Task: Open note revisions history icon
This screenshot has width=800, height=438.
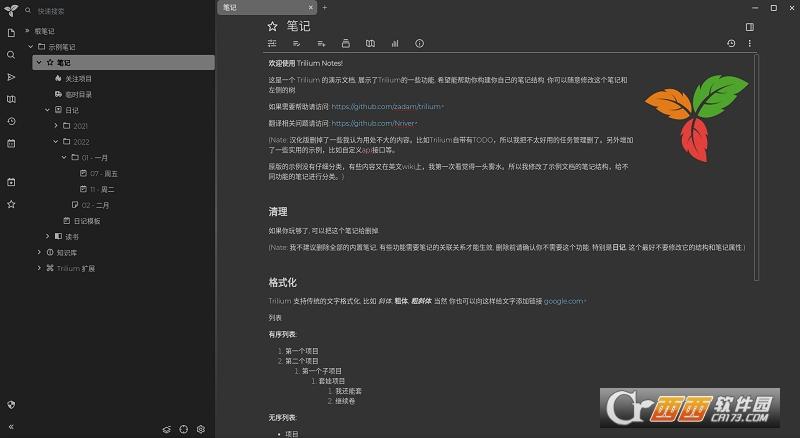Action: coord(731,43)
